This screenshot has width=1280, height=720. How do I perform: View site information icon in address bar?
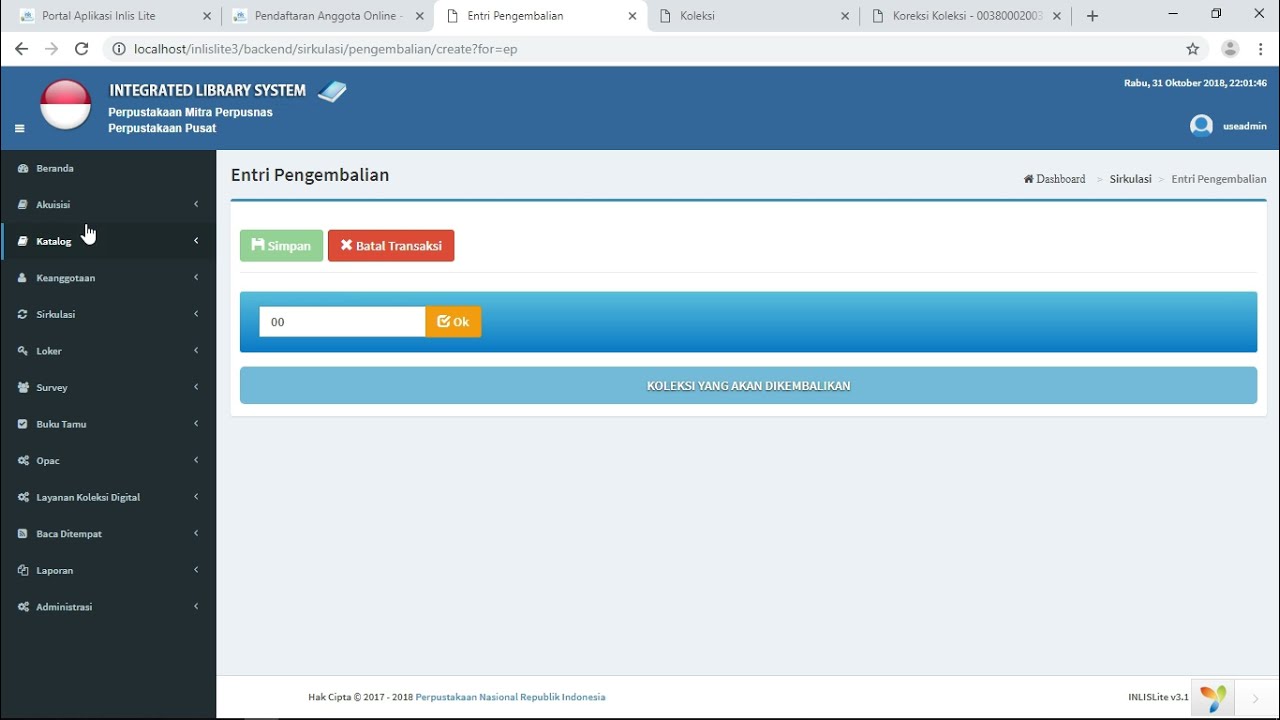pyautogui.click(x=119, y=49)
